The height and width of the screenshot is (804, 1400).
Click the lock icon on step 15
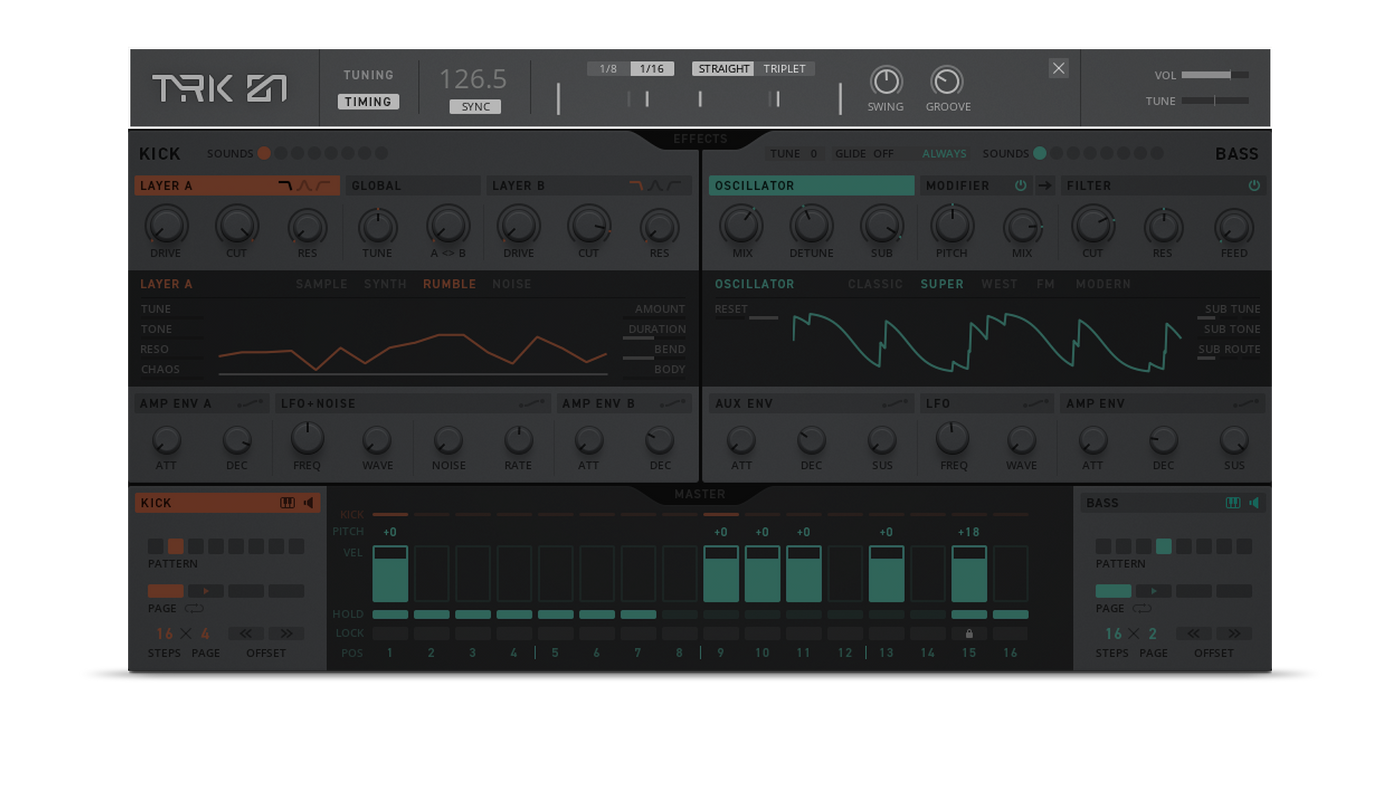(969, 633)
